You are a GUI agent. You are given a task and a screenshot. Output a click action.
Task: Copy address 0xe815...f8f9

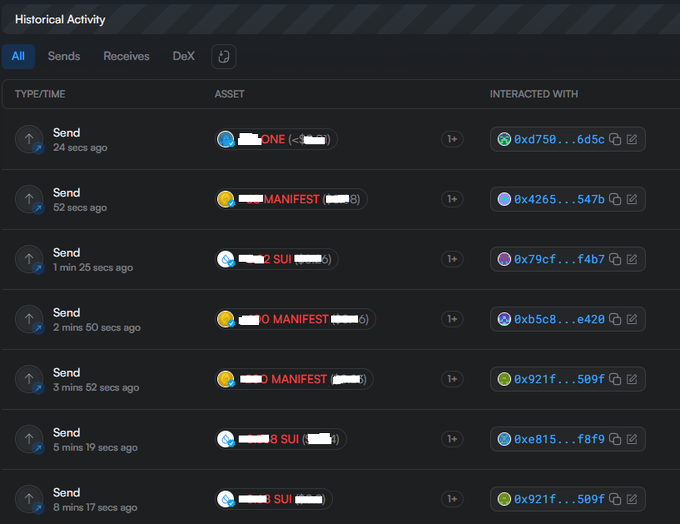[x=615, y=439]
